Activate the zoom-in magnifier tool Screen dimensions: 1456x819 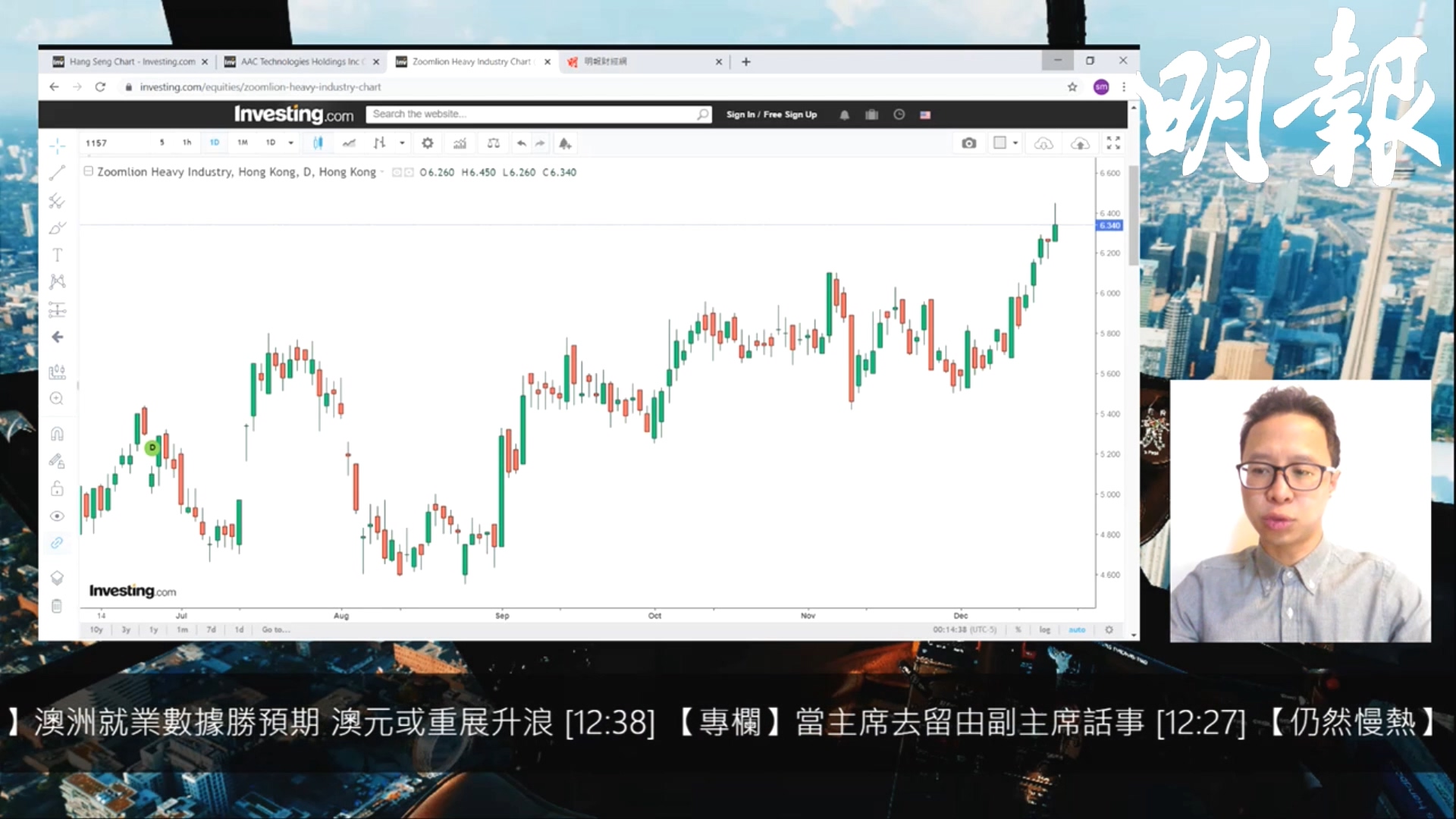coord(57,399)
